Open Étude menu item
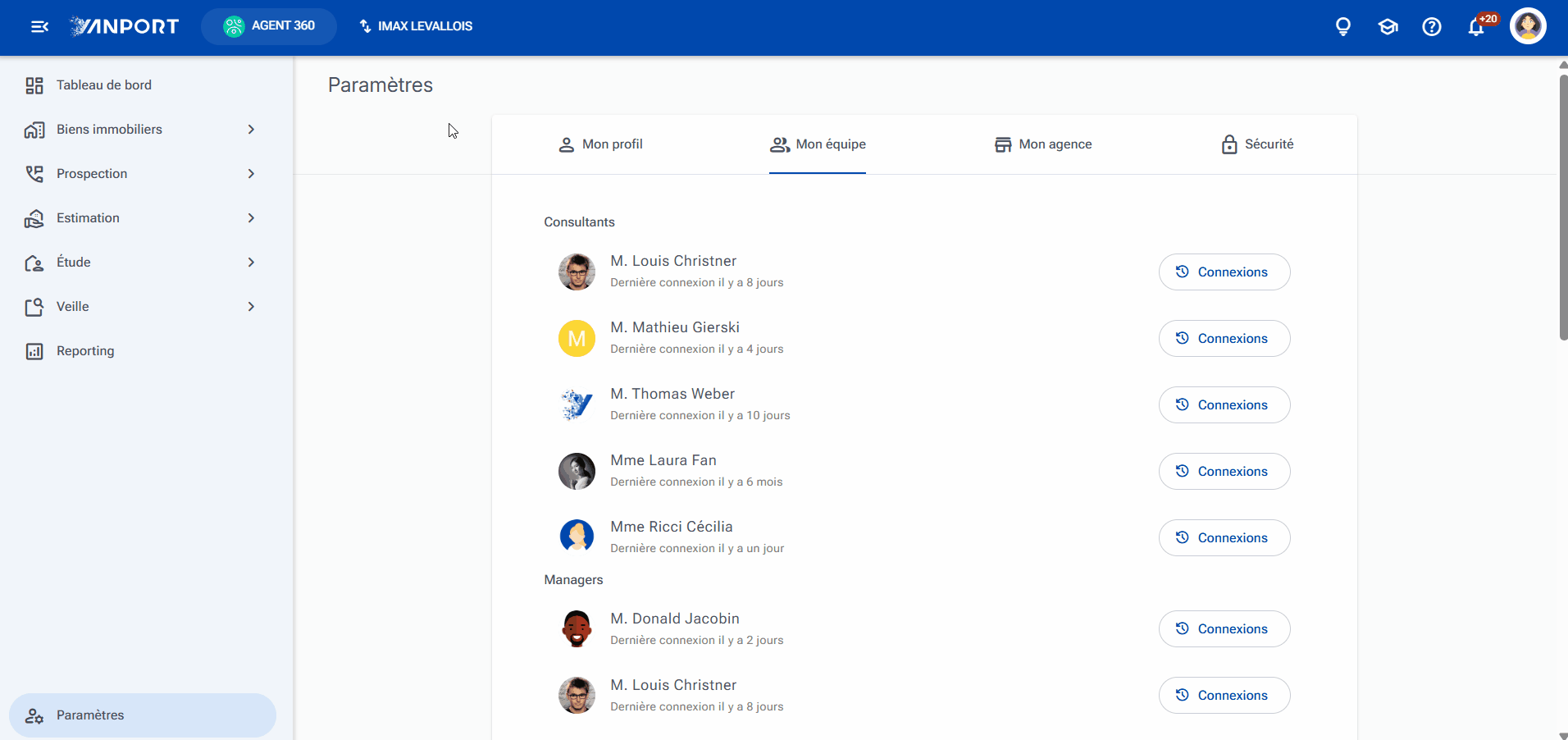 pos(74,263)
